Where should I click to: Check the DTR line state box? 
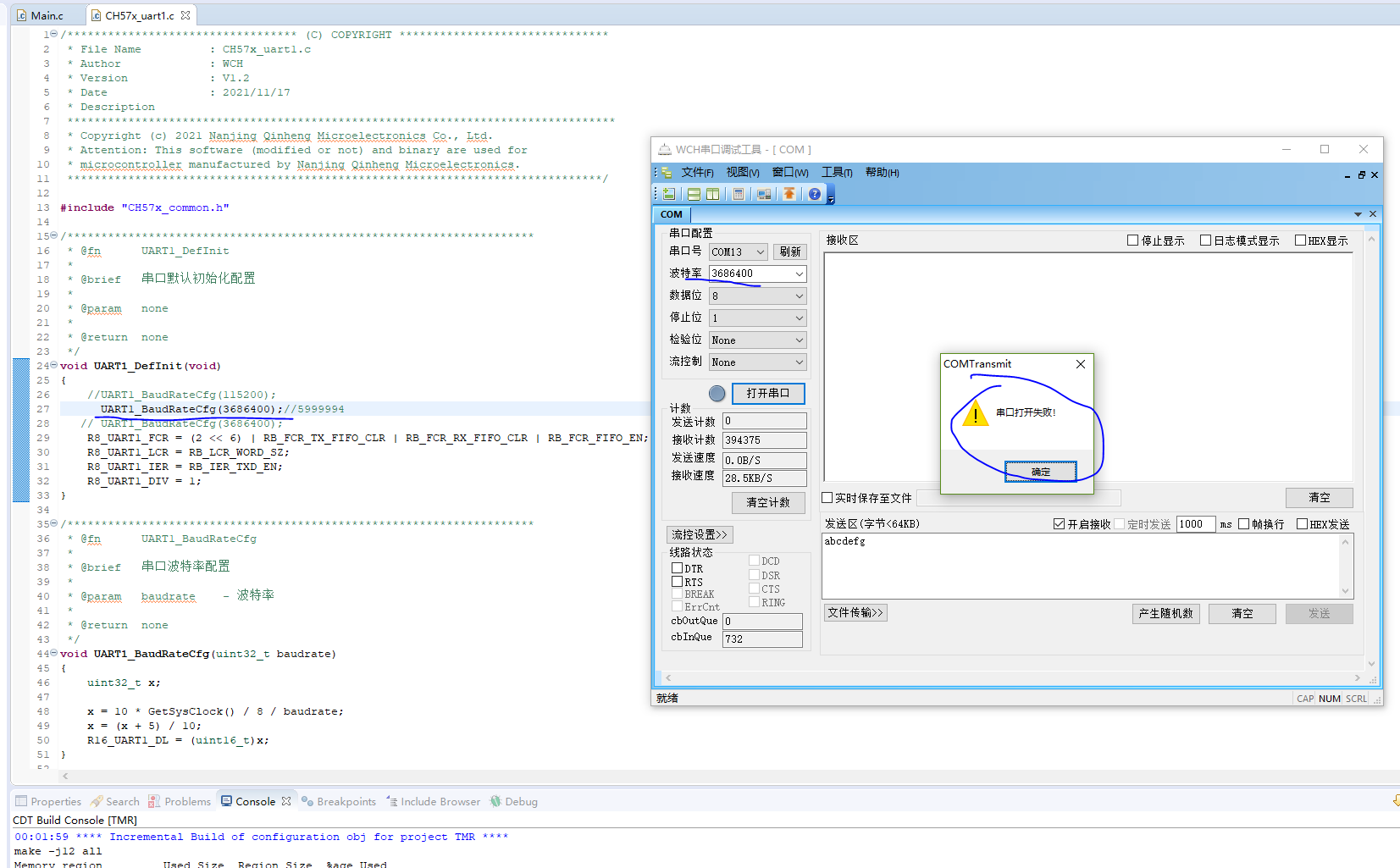point(678,568)
